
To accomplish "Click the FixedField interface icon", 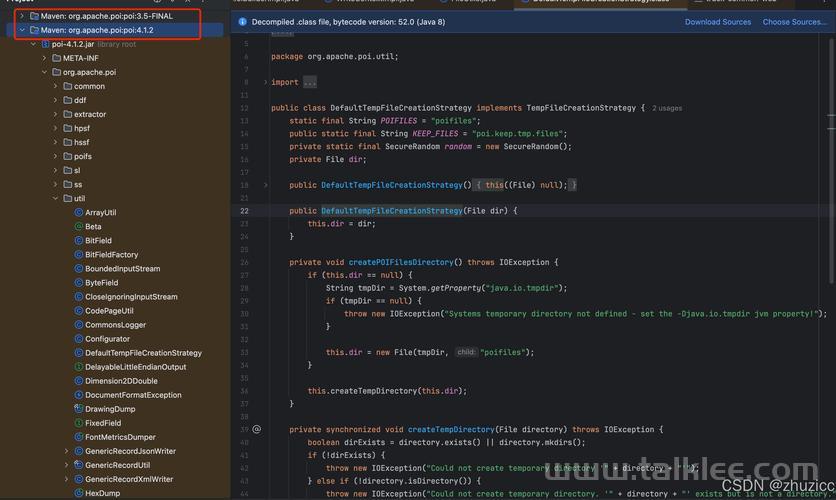I will point(78,423).
